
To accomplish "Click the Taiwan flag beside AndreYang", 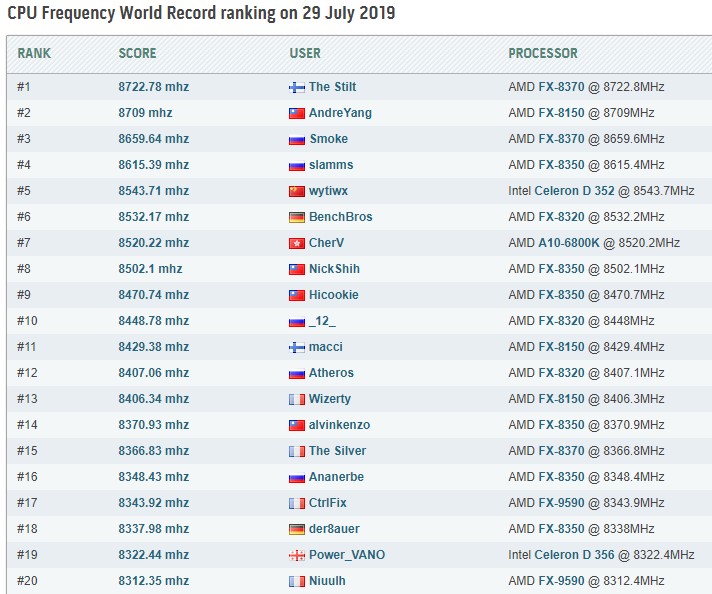I will coord(297,113).
